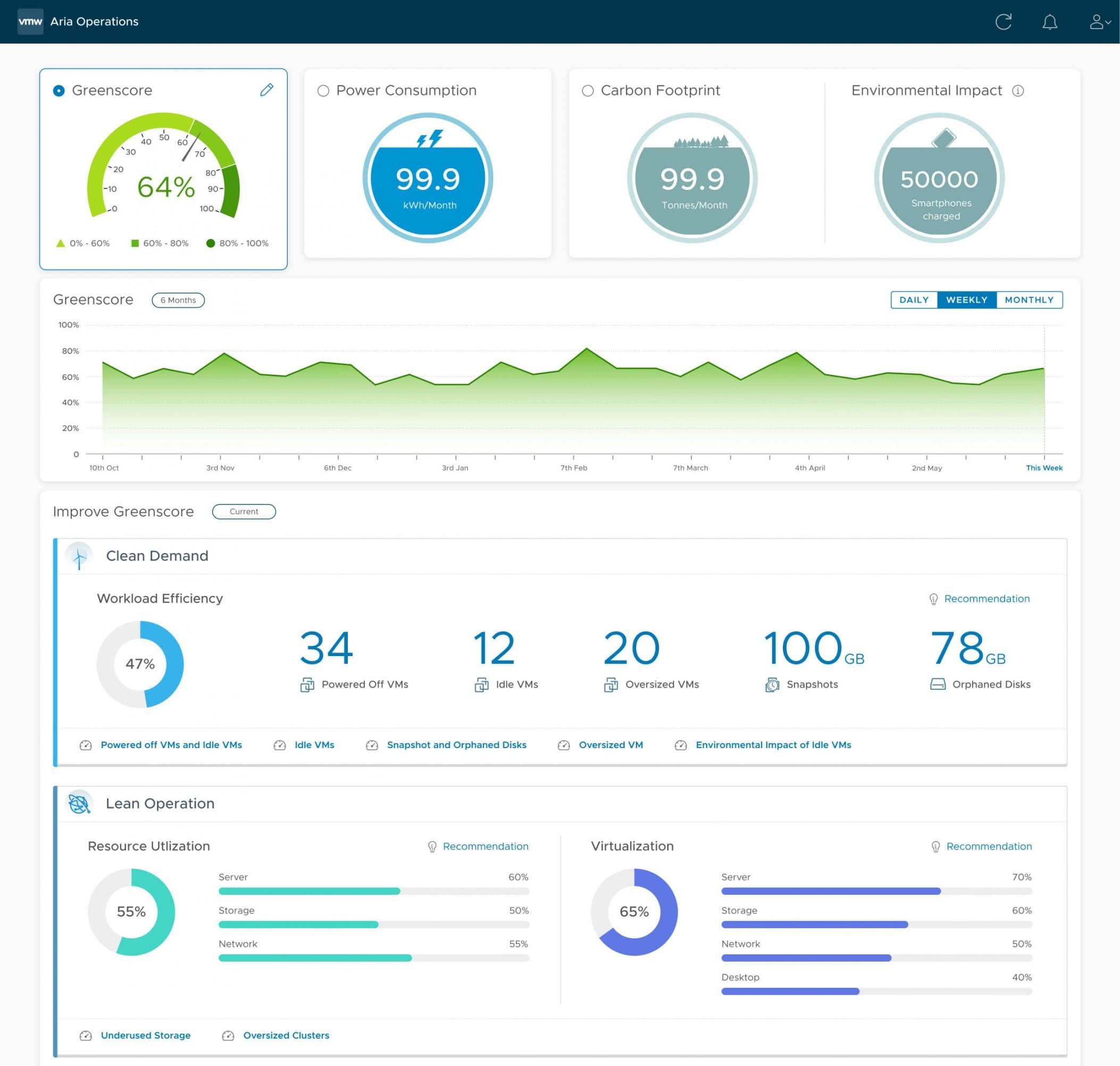
Task: Select the Greenscore radio button
Action: pyautogui.click(x=58, y=91)
